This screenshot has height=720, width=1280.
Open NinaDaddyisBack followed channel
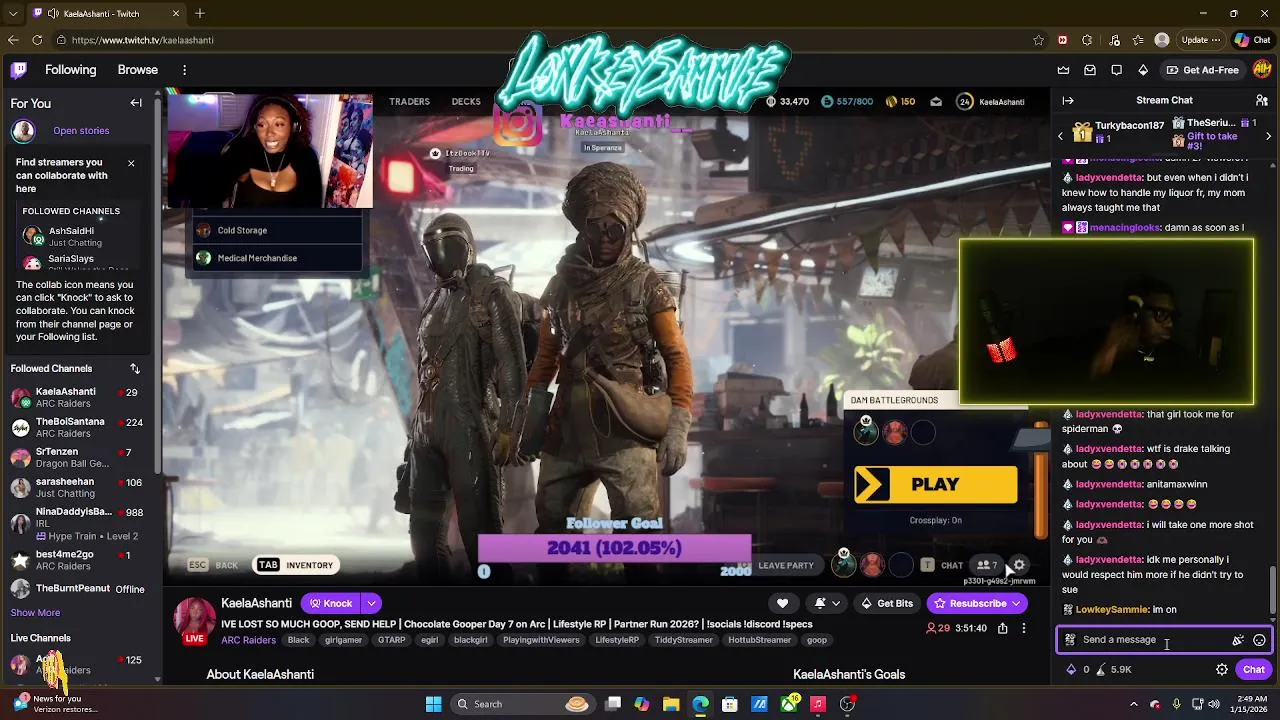coord(80,523)
